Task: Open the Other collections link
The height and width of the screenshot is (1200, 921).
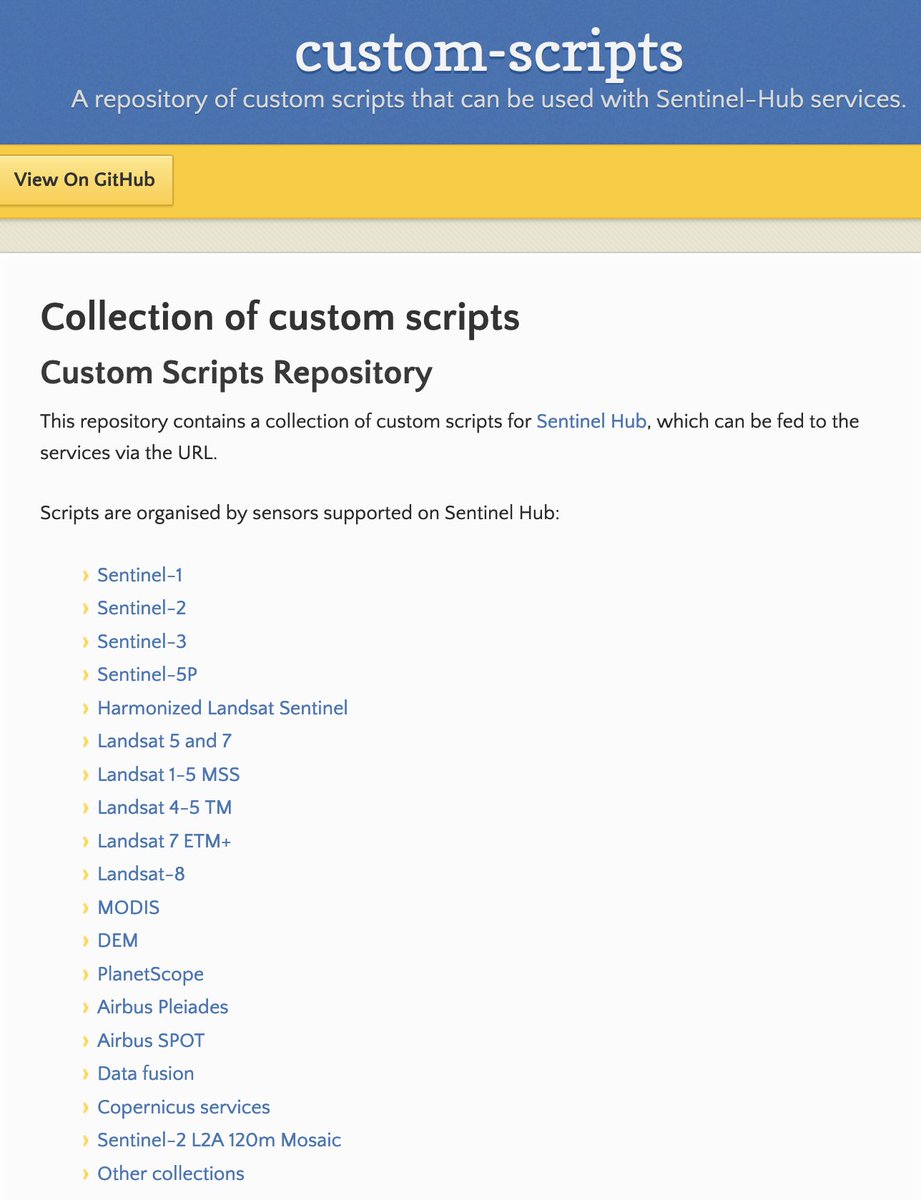Action: [170, 1173]
